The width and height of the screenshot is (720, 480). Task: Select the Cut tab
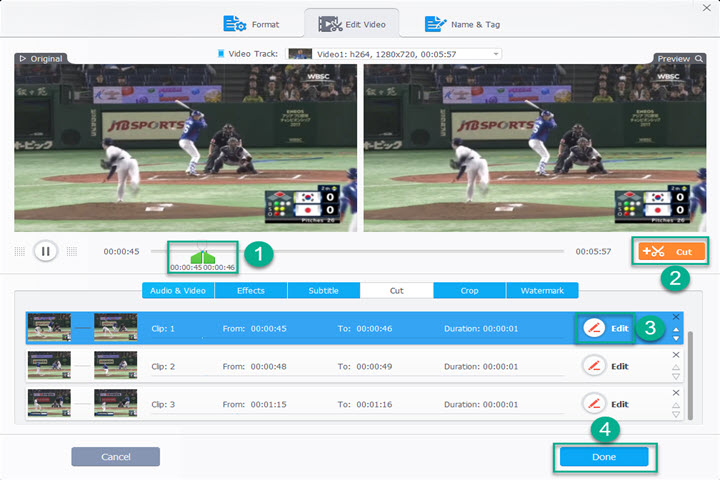pyautogui.click(x=396, y=290)
